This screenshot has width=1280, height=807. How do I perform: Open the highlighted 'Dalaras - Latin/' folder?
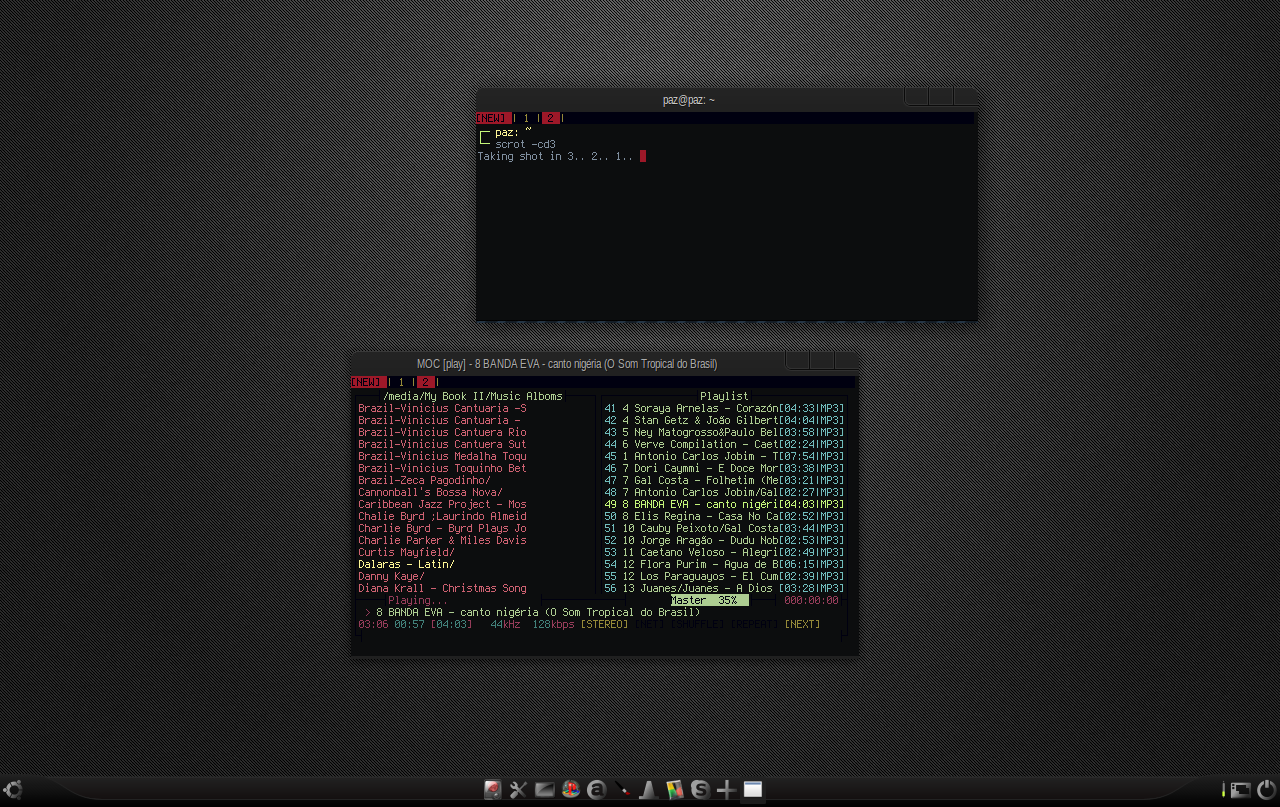(x=406, y=564)
